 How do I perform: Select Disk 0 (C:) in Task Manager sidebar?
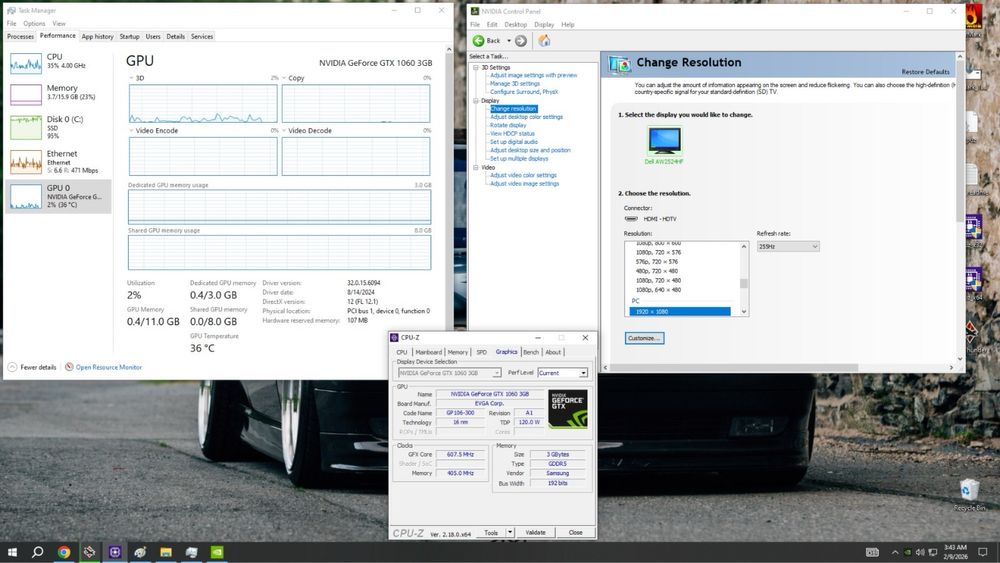[x=57, y=128]
